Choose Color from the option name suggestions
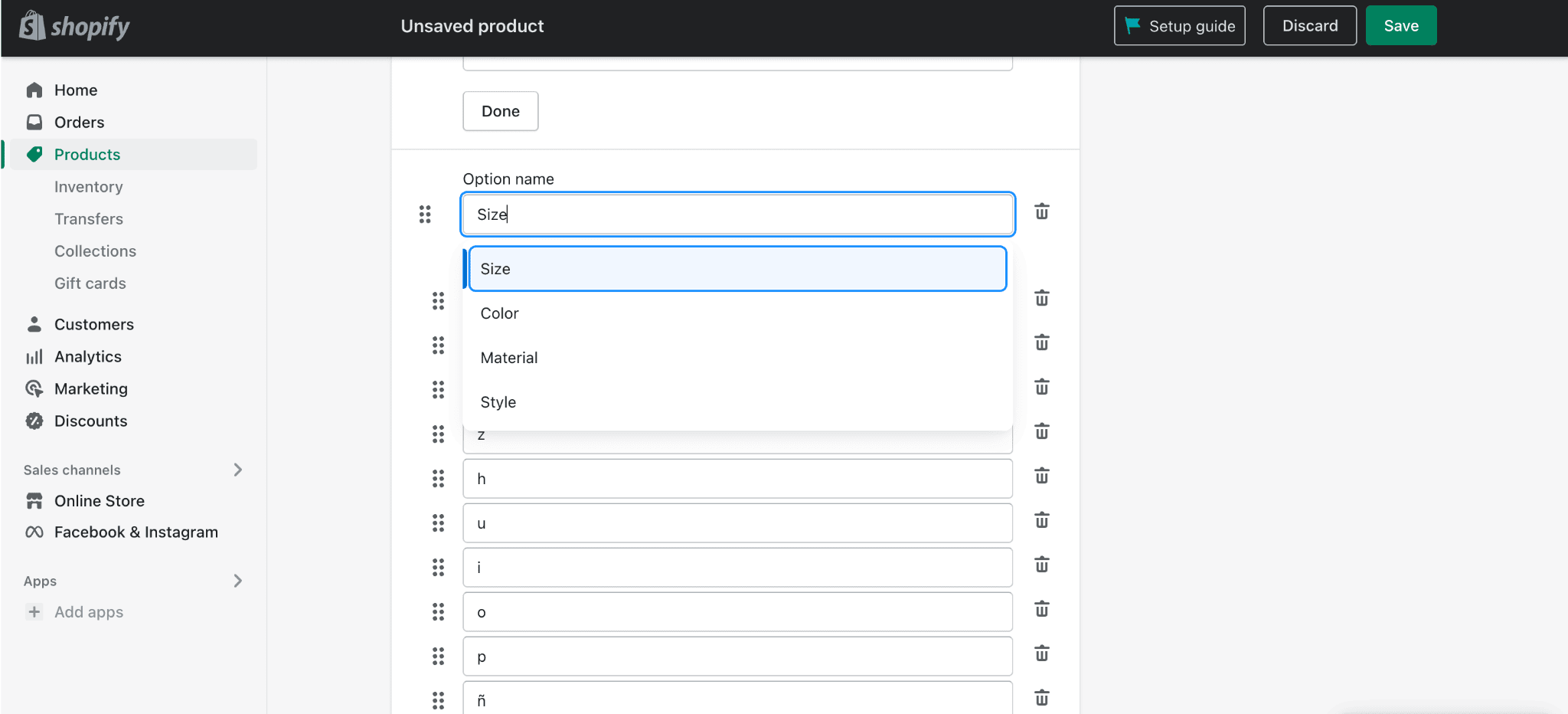The width and height of the screenshot is (1568, 714). click(500, 313)
